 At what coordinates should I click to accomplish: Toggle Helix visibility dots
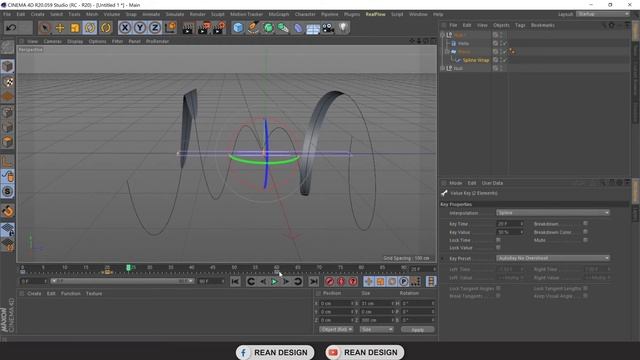pyautogui.click(x=501, y=43)
